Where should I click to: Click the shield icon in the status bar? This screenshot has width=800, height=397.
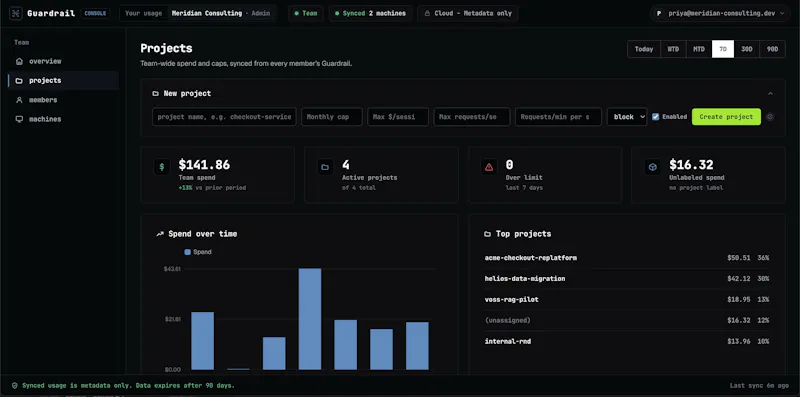[x=15, y=386]
